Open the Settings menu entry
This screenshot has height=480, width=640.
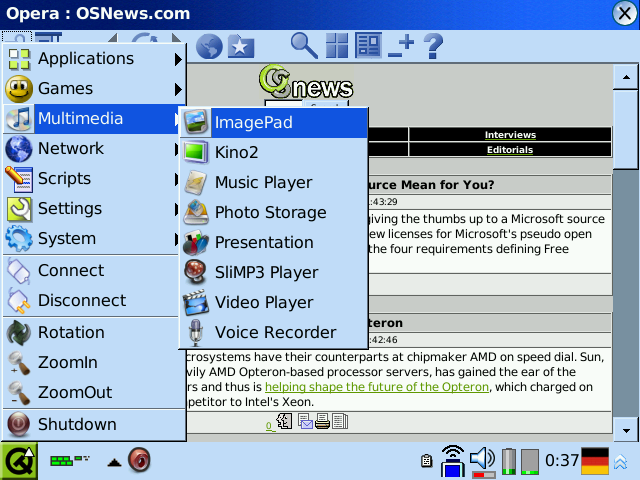[92, 209]
